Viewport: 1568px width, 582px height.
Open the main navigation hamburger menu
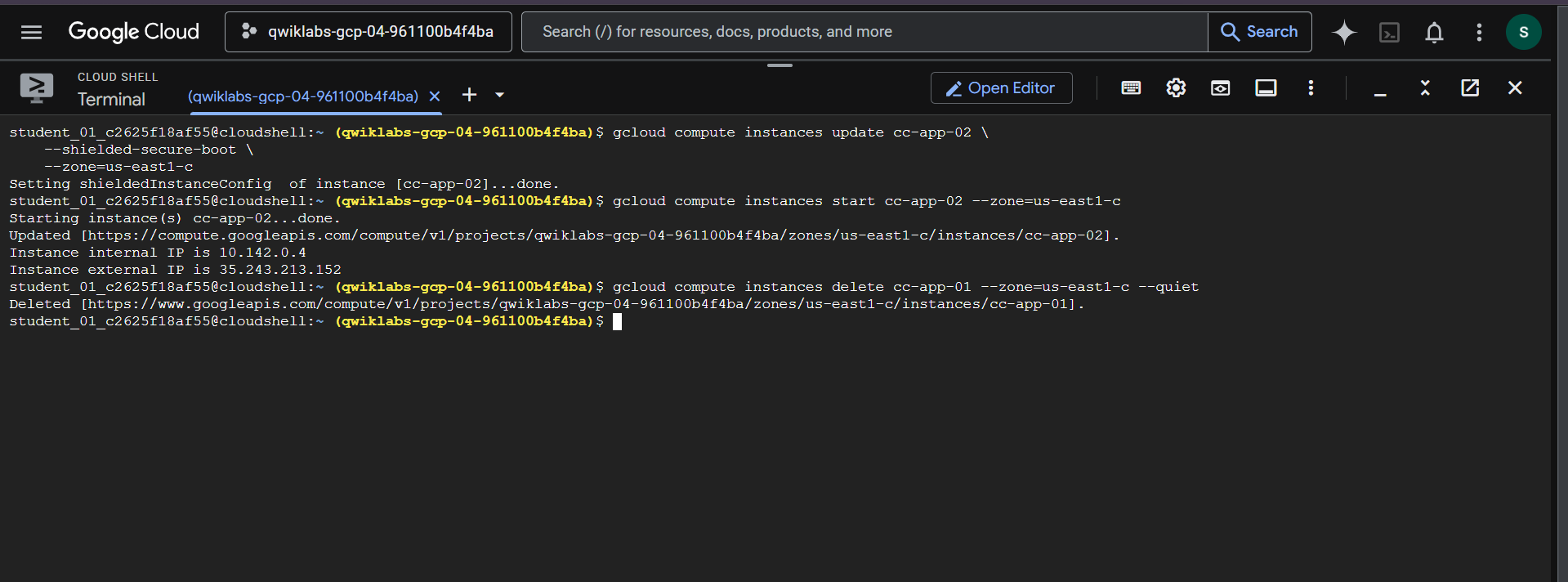tap(31, 32)
